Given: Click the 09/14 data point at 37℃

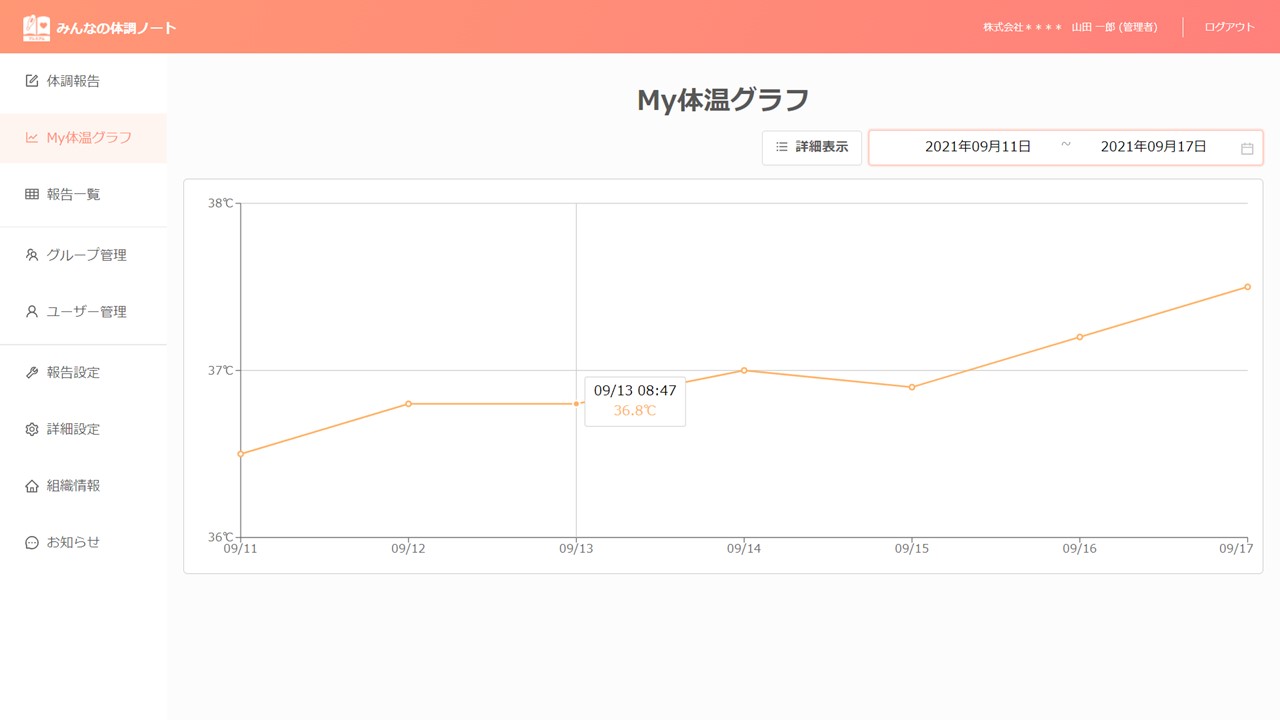Looking at the screenshot, I should (x=744, y=370).
